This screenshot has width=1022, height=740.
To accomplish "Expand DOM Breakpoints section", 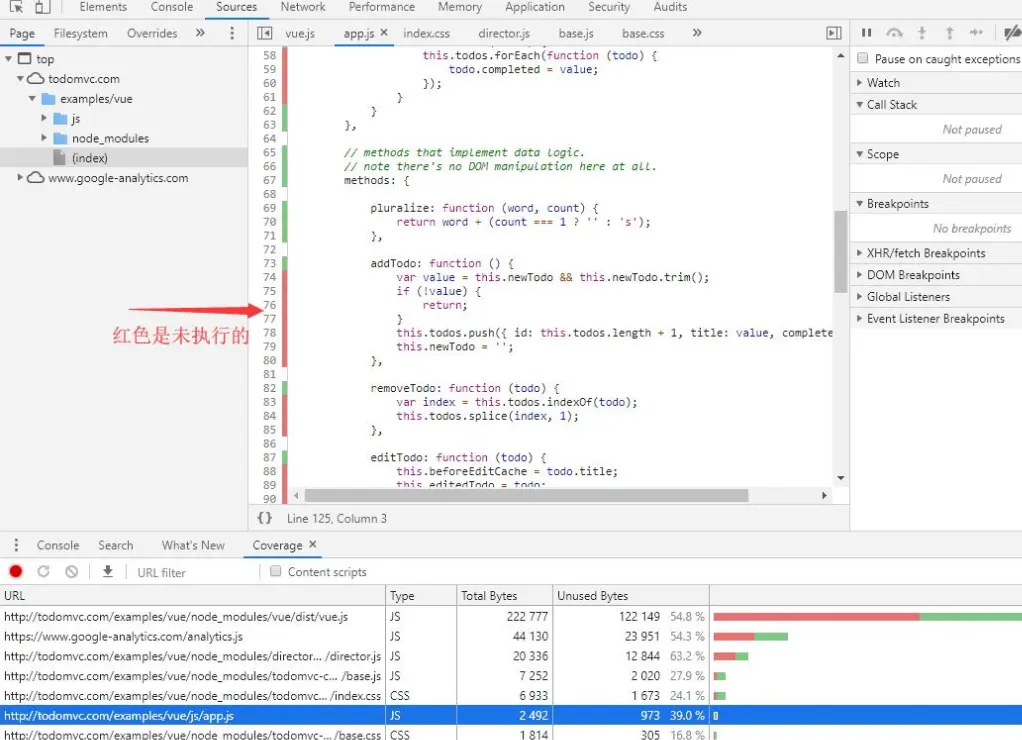I will point(935,275).
